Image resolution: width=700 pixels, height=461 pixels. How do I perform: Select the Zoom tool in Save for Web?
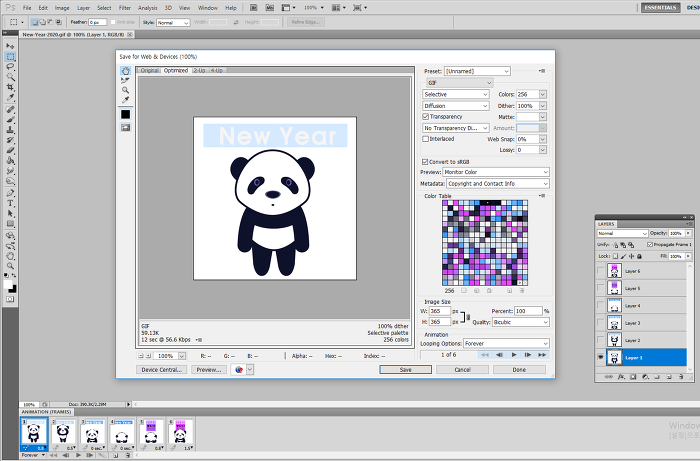125,90
